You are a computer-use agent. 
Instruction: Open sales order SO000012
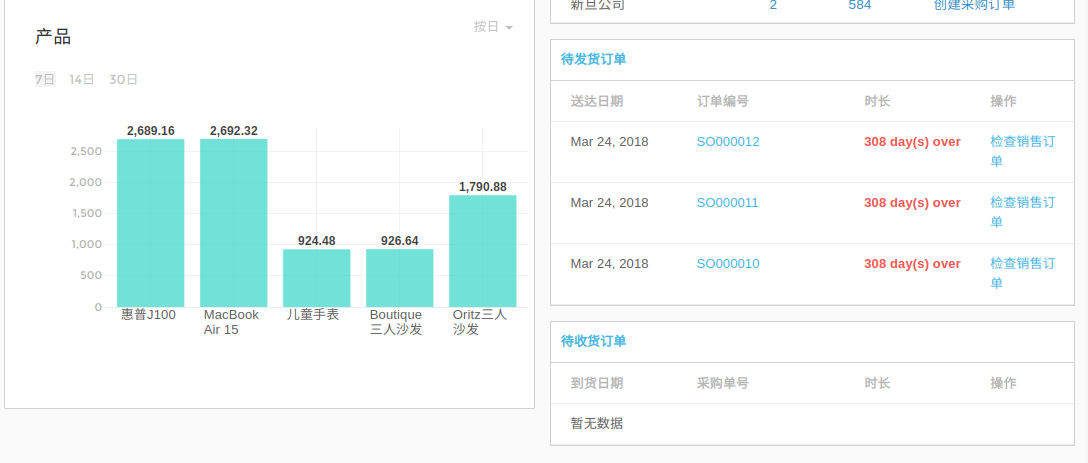tap(728, 142)
